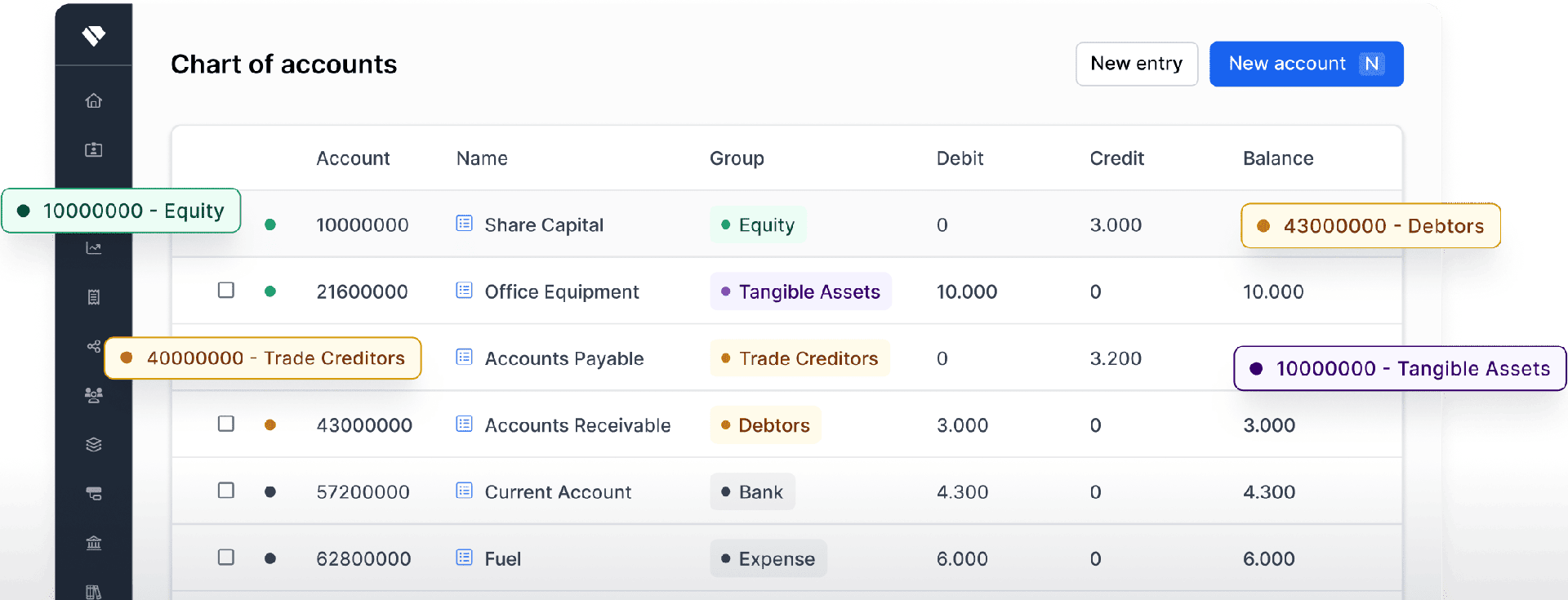Screen dimensions: 1568x600
Task: Select the Office Equipment row checkbox
Action: (x=226, y=291)
